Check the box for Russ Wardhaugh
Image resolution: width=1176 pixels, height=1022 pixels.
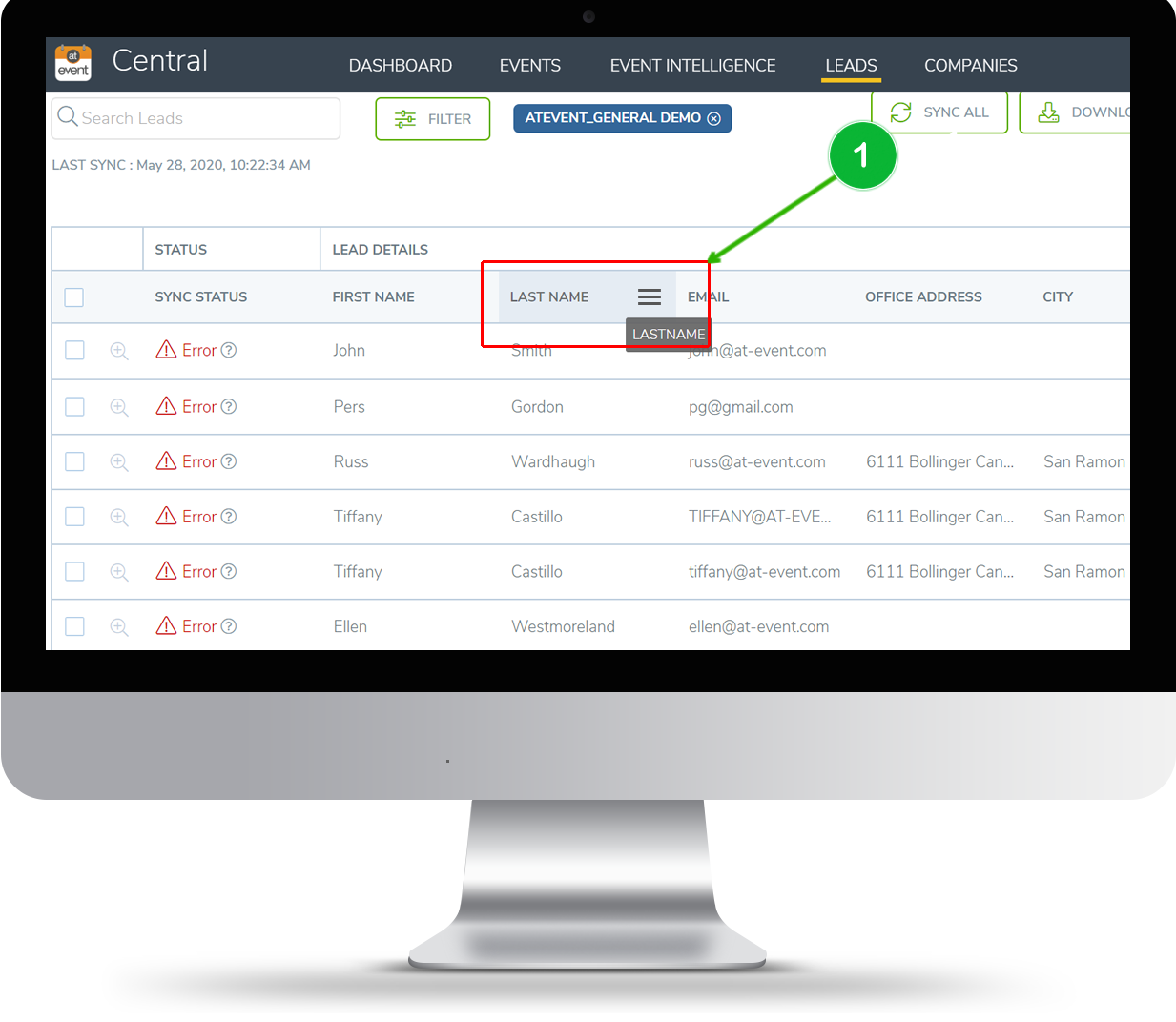pyautogui.click(x=74, y=461)
